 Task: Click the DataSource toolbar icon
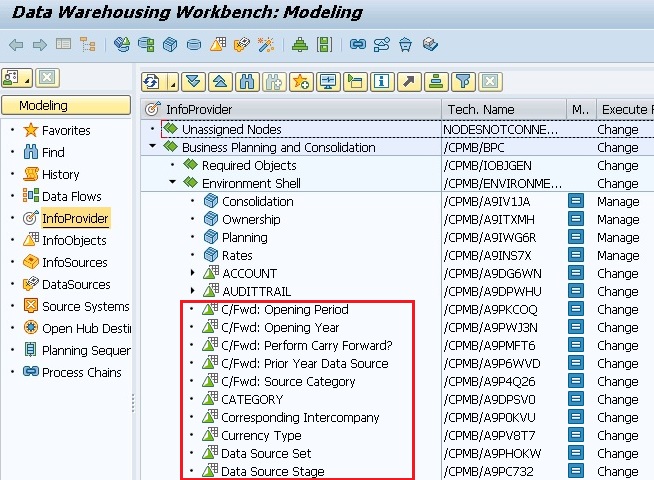tap(241, 44)
